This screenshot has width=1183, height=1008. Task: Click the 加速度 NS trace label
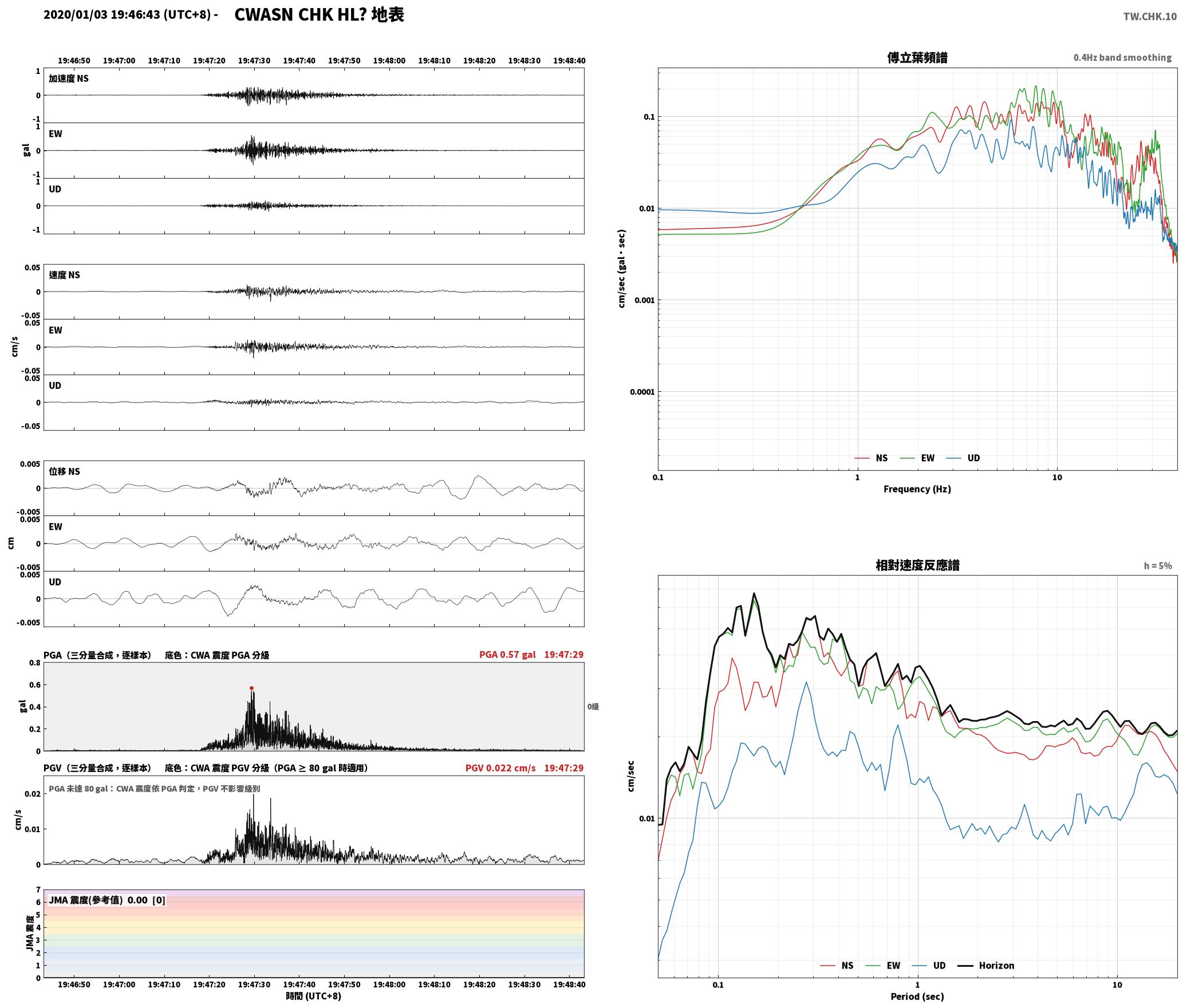[69, 78]
